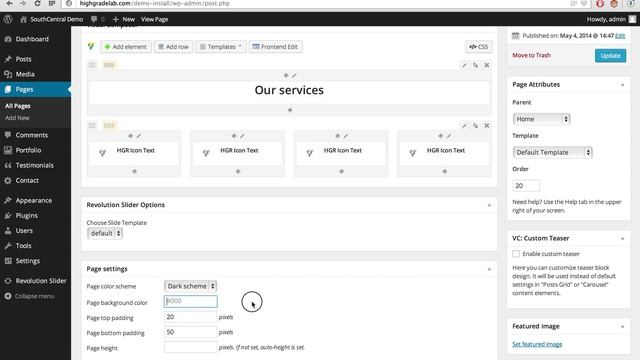Image resolution: width=640 pixels, height=360 pixels.
Task: Click View Page in admin bar
Action: pyautogui.click(x=154, y=19)
